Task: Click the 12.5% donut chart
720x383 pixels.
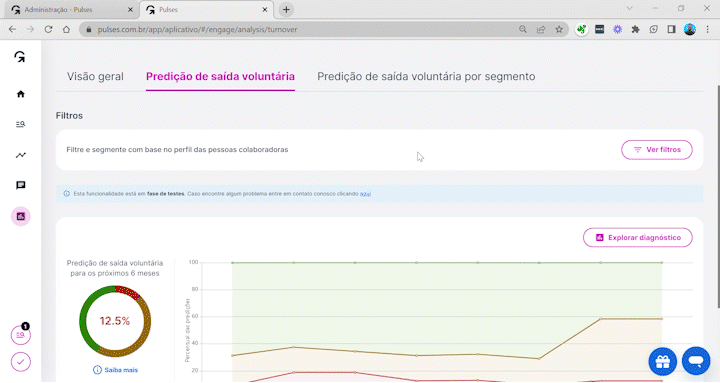Action: click(x=115, y=321)
